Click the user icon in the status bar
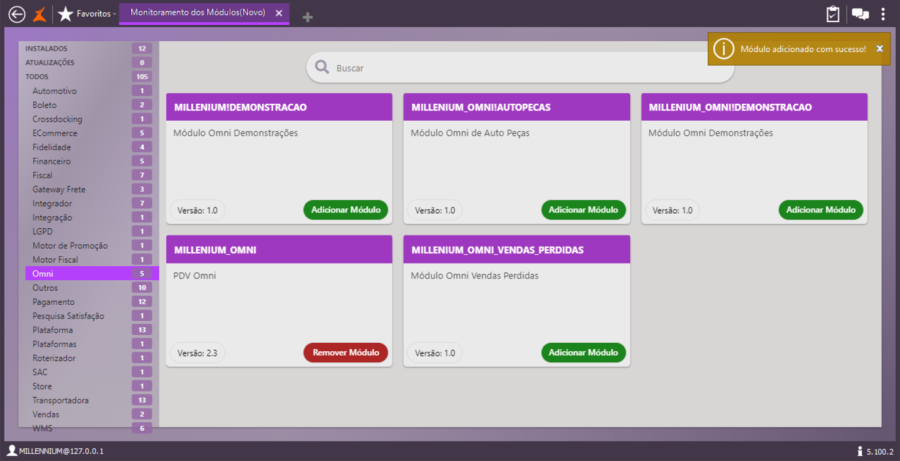 coord(11,451)
